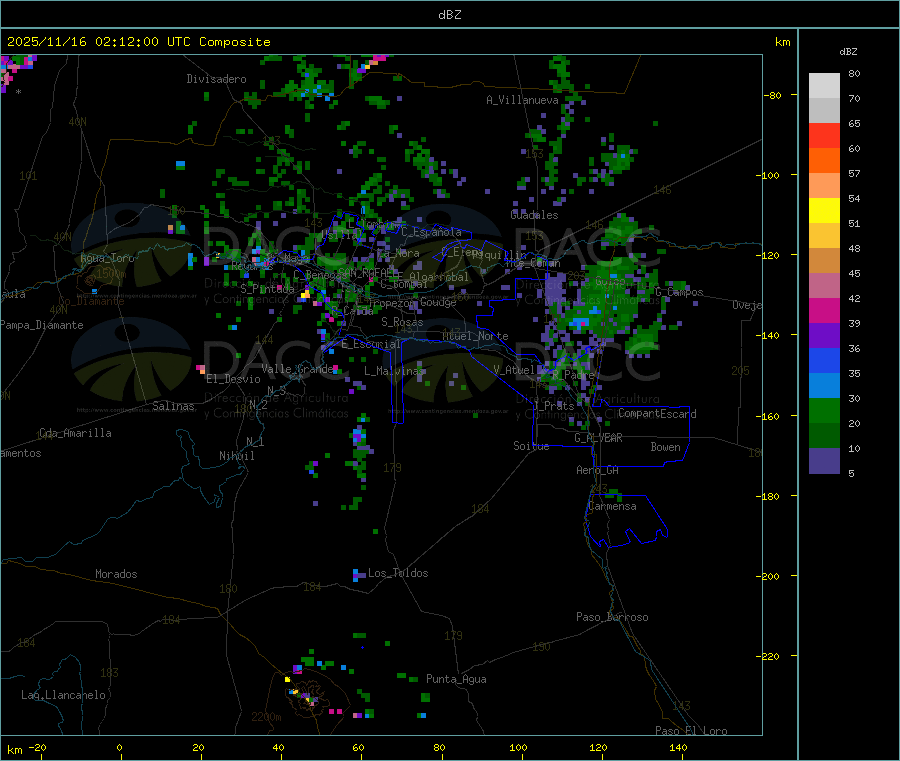900x761 pixels.
Task: Click the -20 tick on bottom axis
Action: [x=38, y=748]
